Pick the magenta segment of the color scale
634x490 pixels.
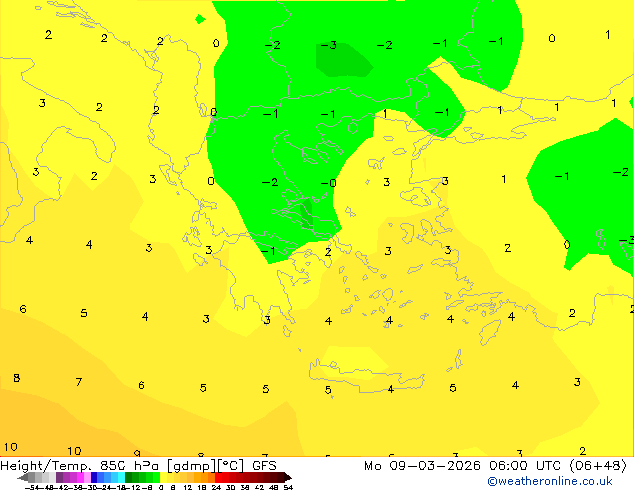[x=80, y=477]
